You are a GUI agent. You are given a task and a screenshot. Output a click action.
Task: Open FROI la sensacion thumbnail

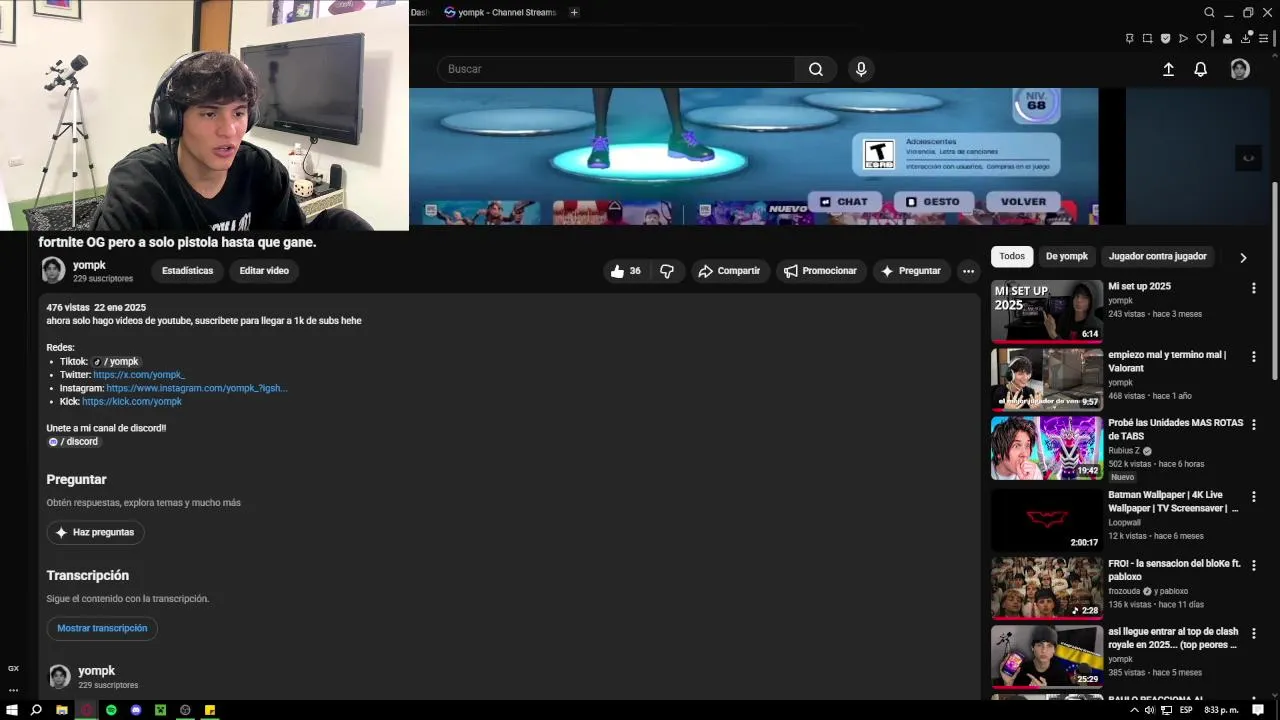pyautogui.click(x=1047, y=588)
